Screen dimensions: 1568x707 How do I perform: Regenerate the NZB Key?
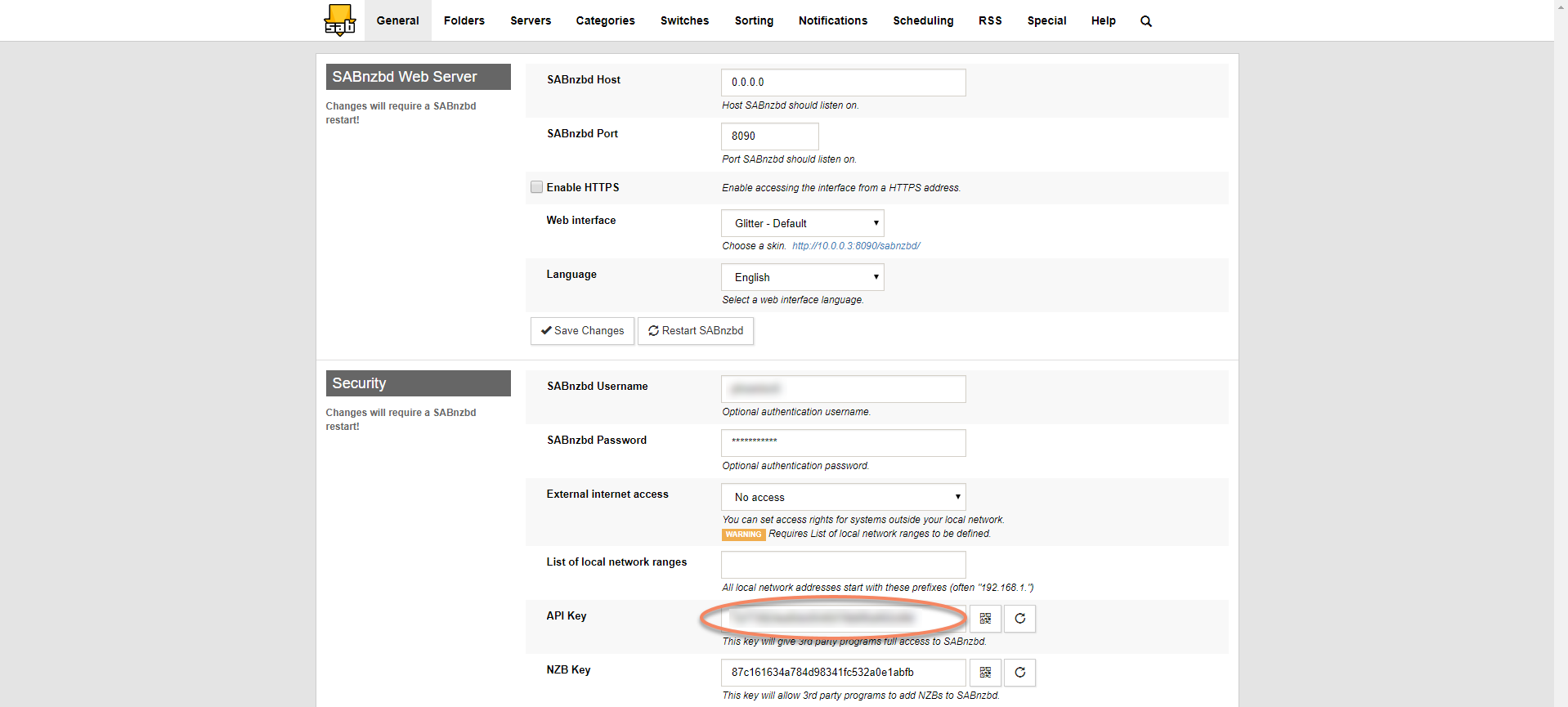tap(1019, 673)
